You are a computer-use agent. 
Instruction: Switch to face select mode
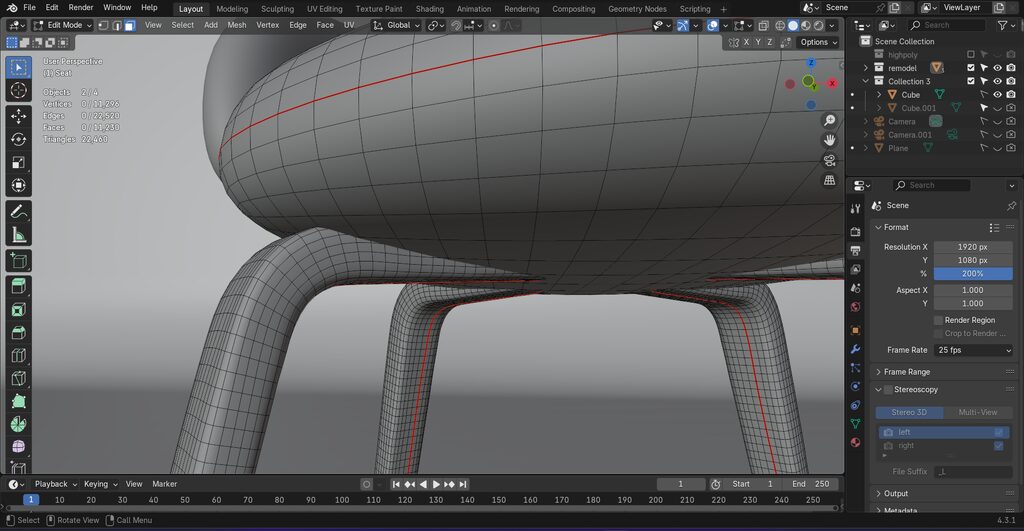[x=130, y=25]
